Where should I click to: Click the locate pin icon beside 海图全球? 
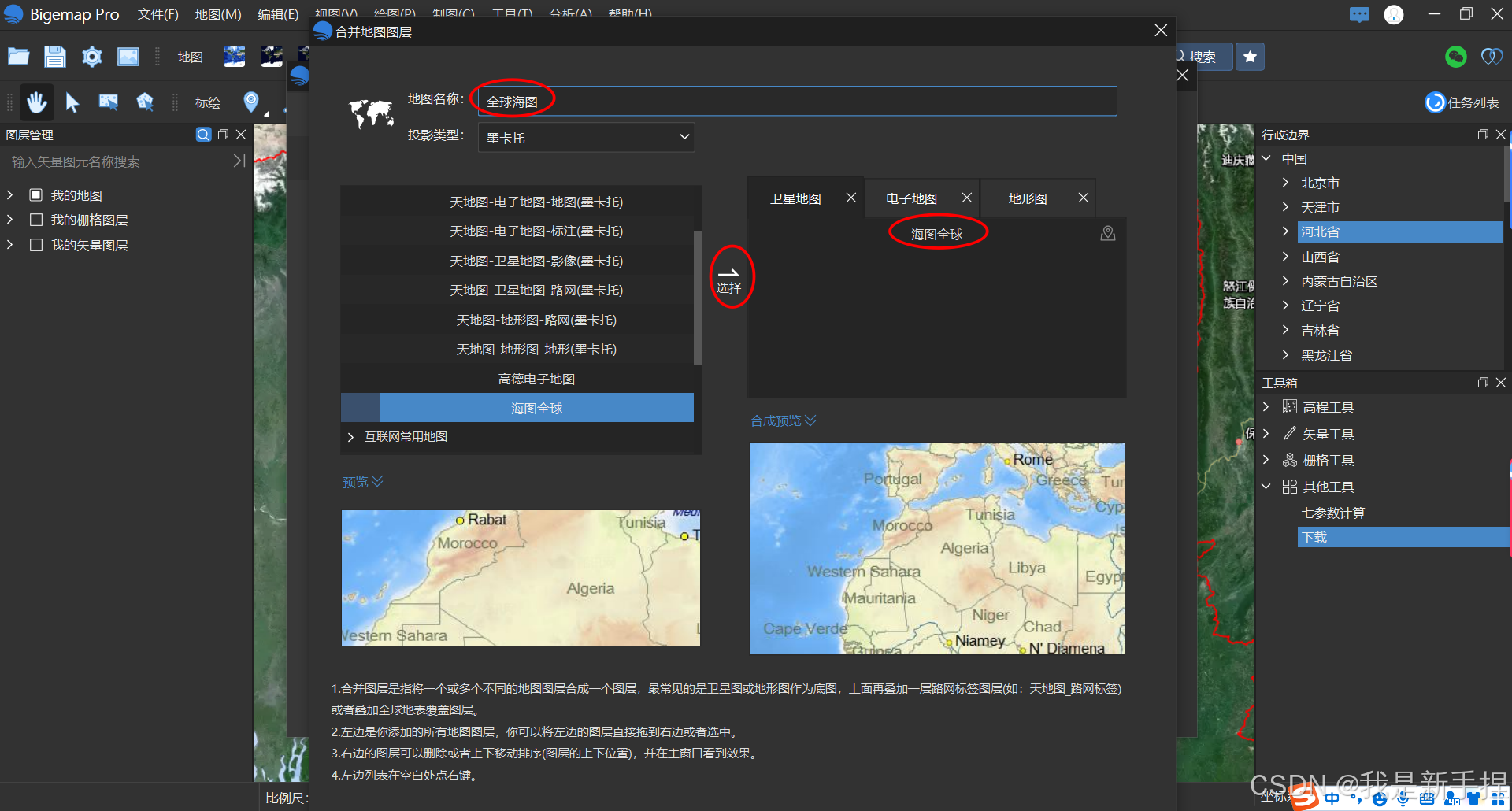(x=1108, y=234)
